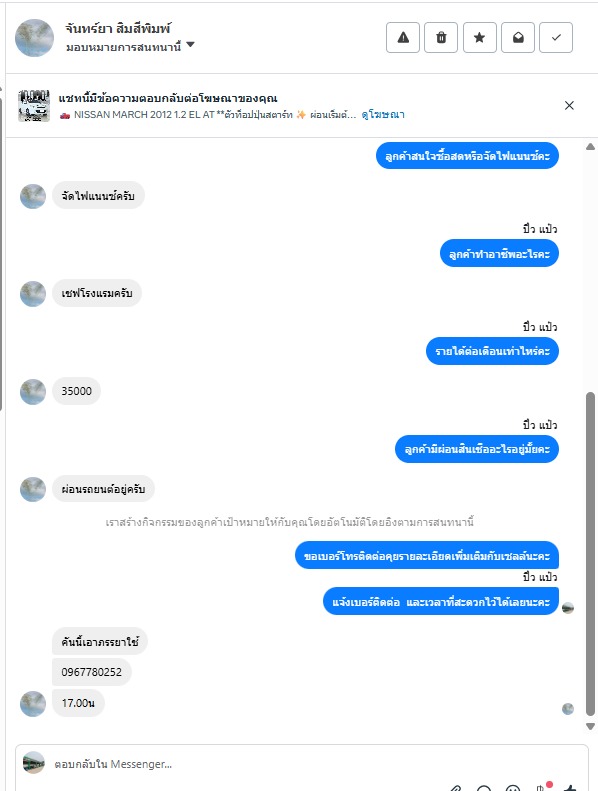The width and height of the screenshot is (598, 791).
Task: Click the customer name จันทร์ยา สิมสีพิมพ์
Action: (118, 29)
